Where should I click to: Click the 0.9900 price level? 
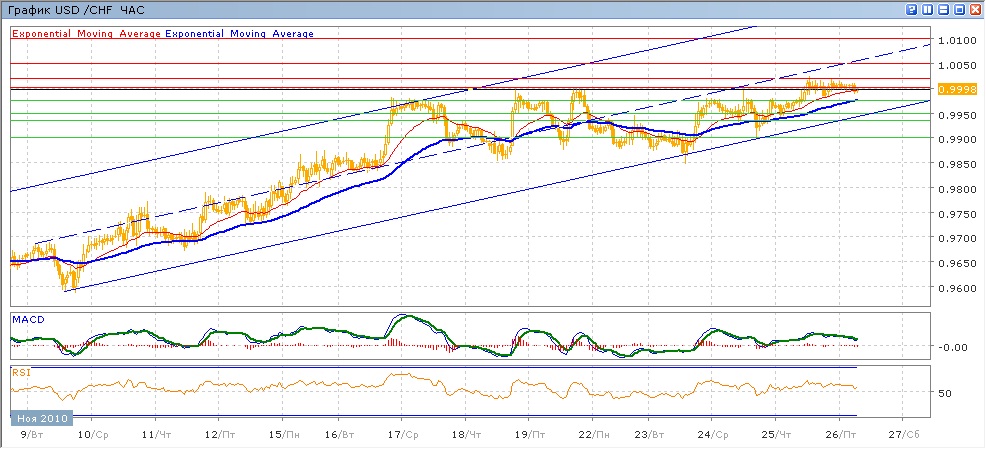pyautogui.click(x=956, y=140)
